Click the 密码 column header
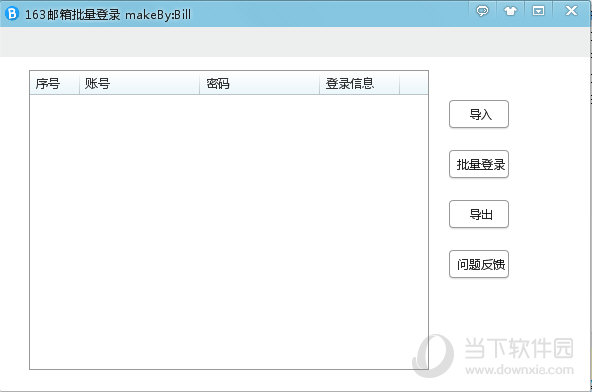The height and width of the screenshot is (392, 592). click(x=259, y=83)
